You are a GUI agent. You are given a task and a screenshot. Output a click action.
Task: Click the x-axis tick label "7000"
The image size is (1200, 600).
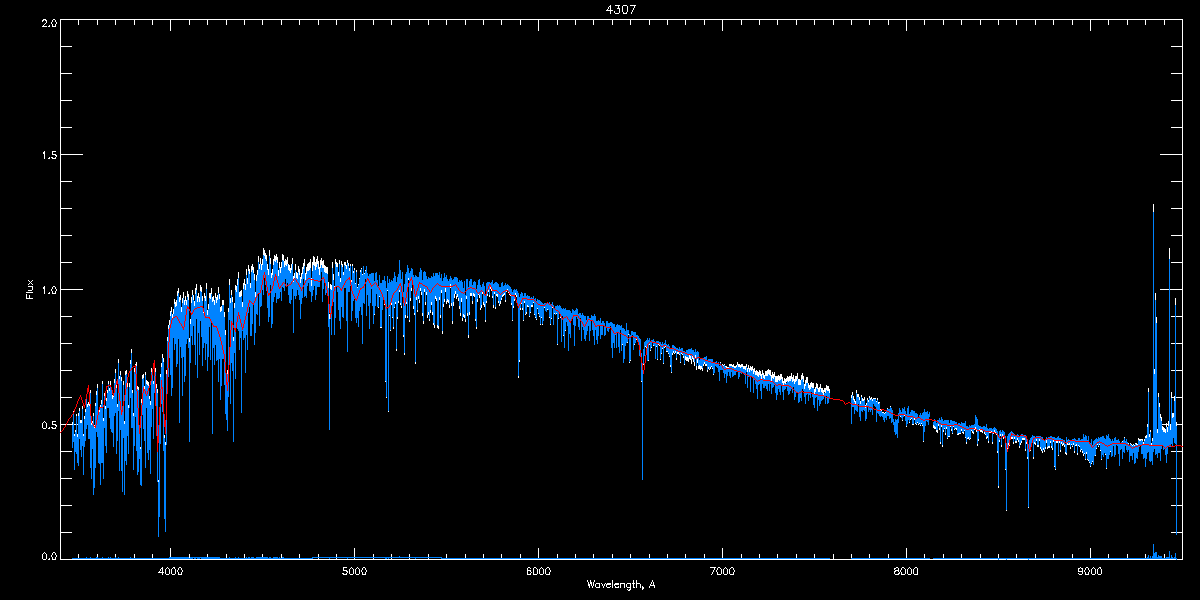point(722,572)
